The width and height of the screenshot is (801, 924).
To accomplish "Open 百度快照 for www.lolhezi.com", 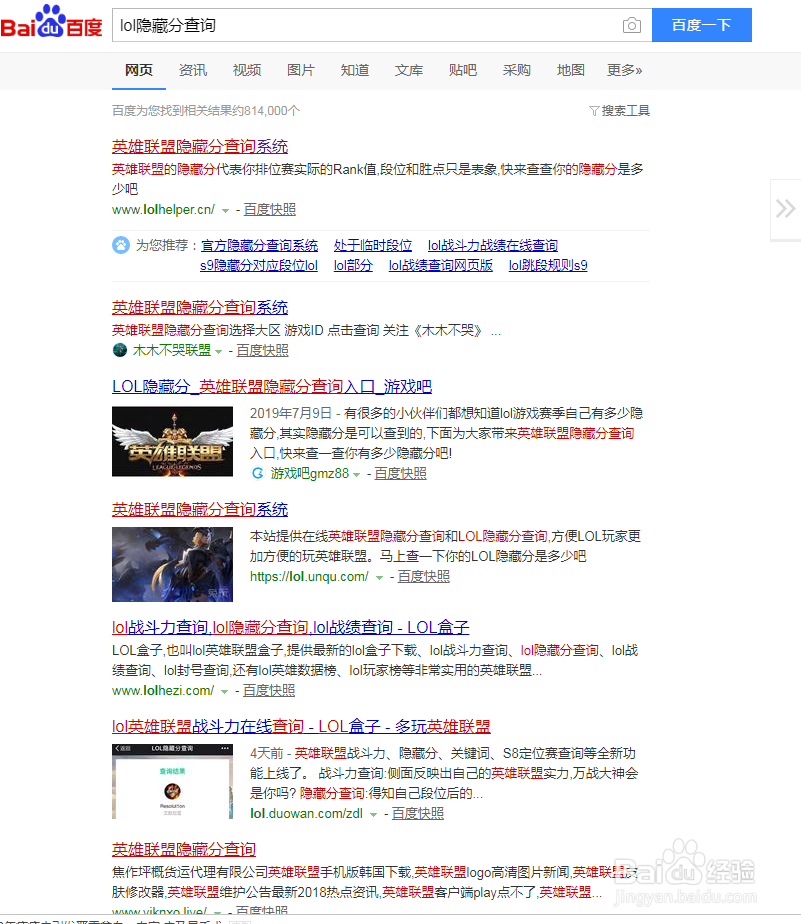I will click(x=269, y=690).
